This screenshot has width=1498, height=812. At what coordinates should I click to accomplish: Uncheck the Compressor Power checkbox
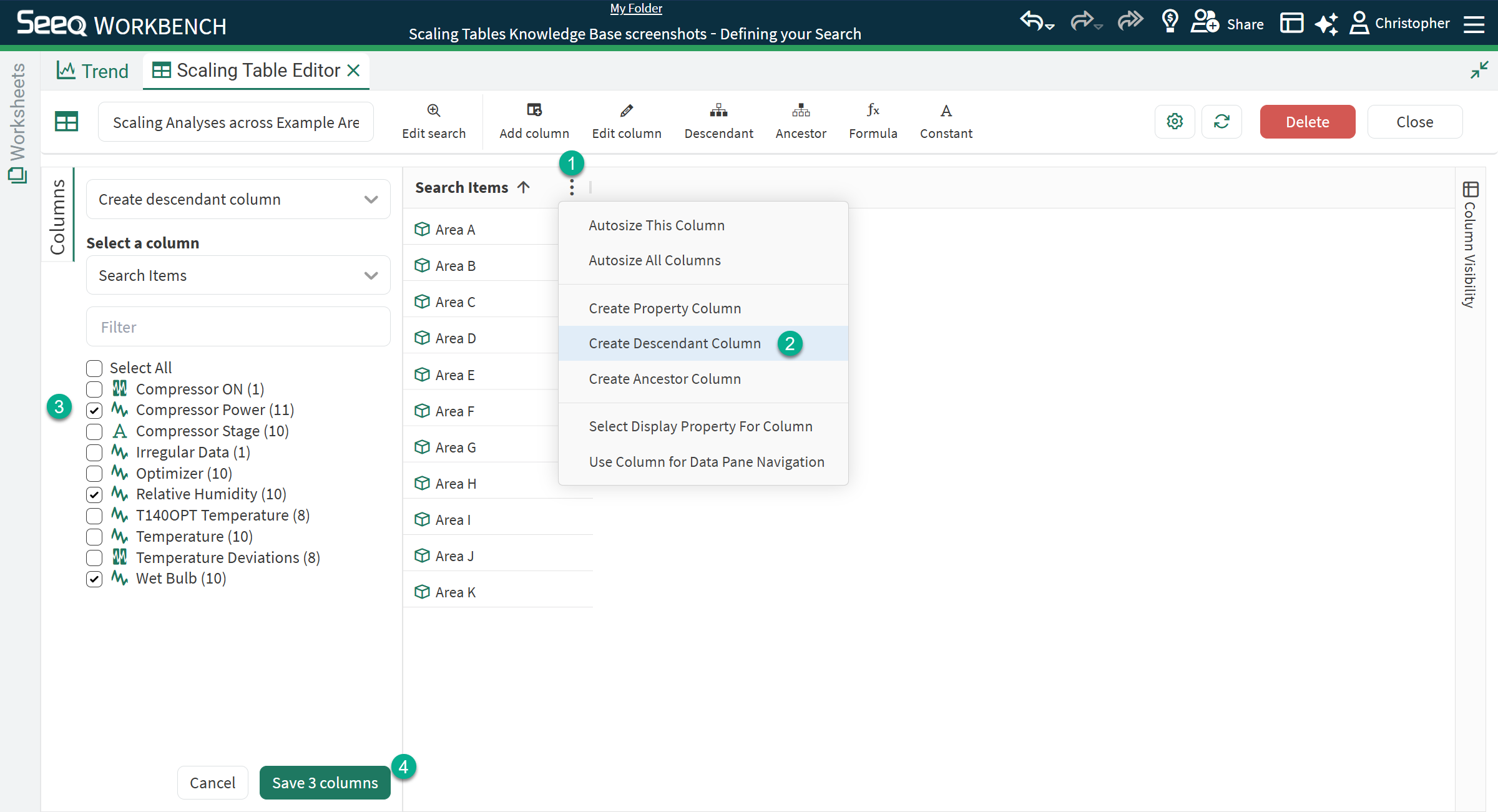(94, 411)
